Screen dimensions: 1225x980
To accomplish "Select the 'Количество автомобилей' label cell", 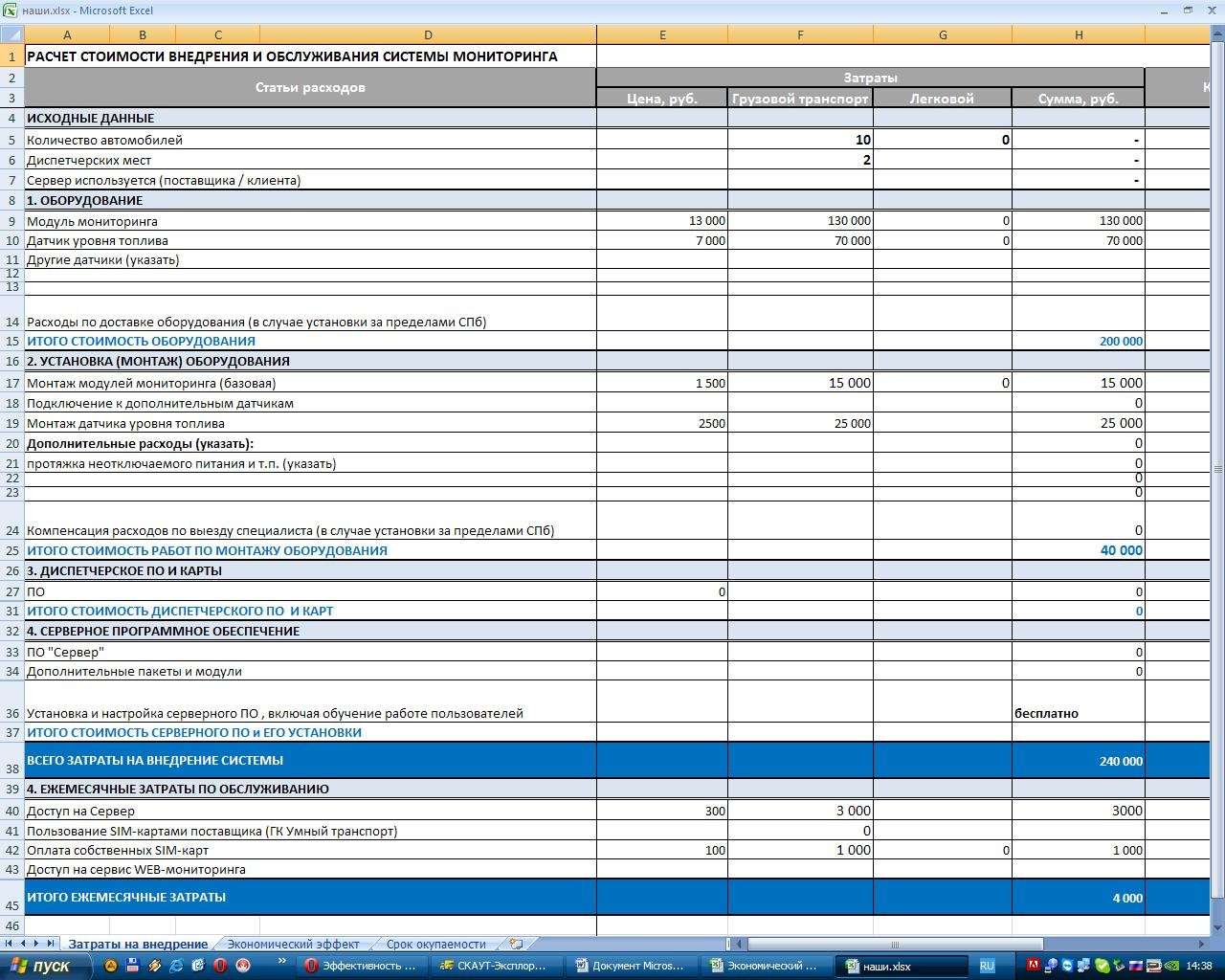I will click(x=310, y=140).
